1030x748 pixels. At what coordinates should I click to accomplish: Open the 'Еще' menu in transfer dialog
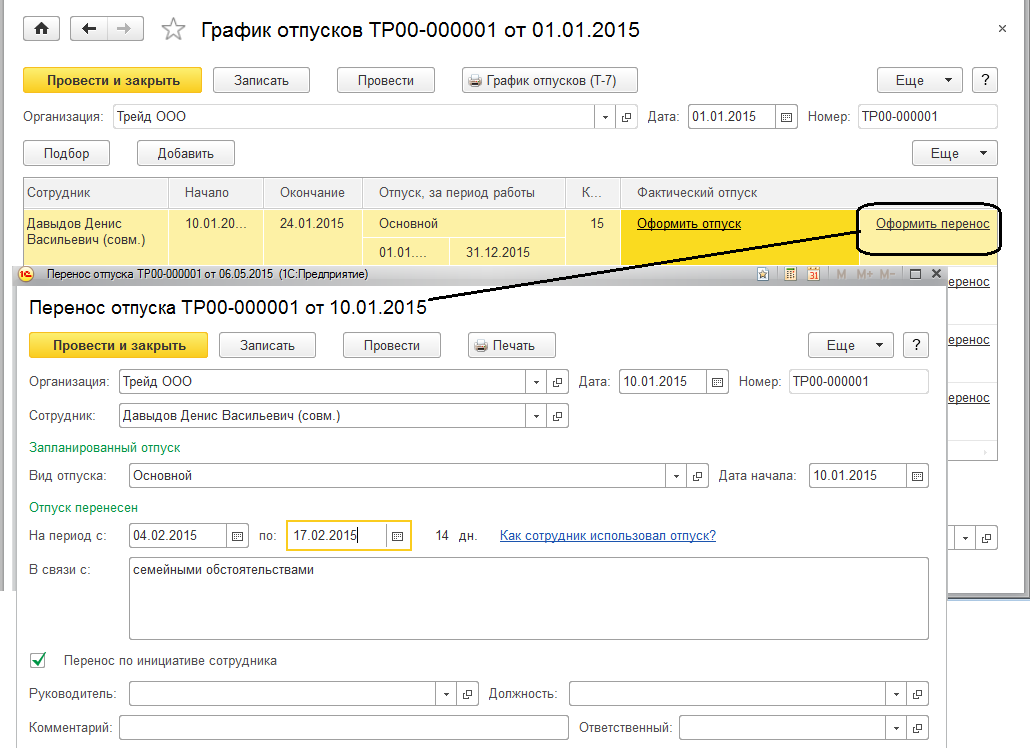point(850,345)
